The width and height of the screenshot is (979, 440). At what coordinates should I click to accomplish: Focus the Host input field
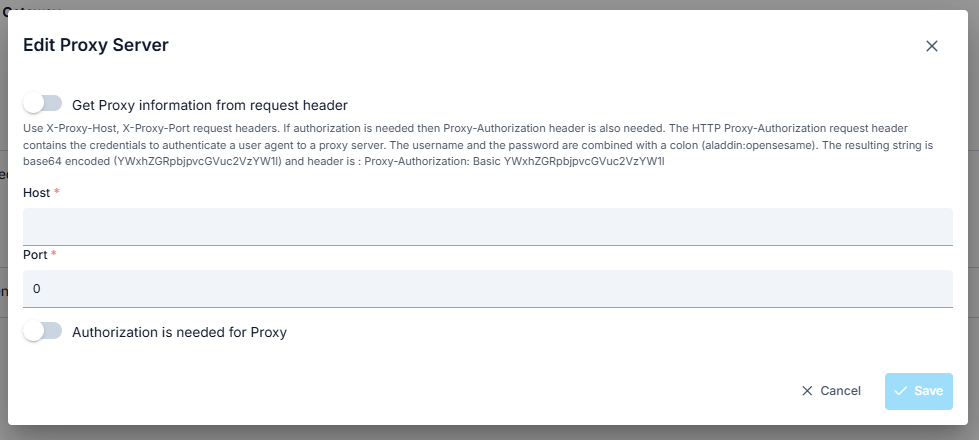pyautogui.click(x=488, y=226)
